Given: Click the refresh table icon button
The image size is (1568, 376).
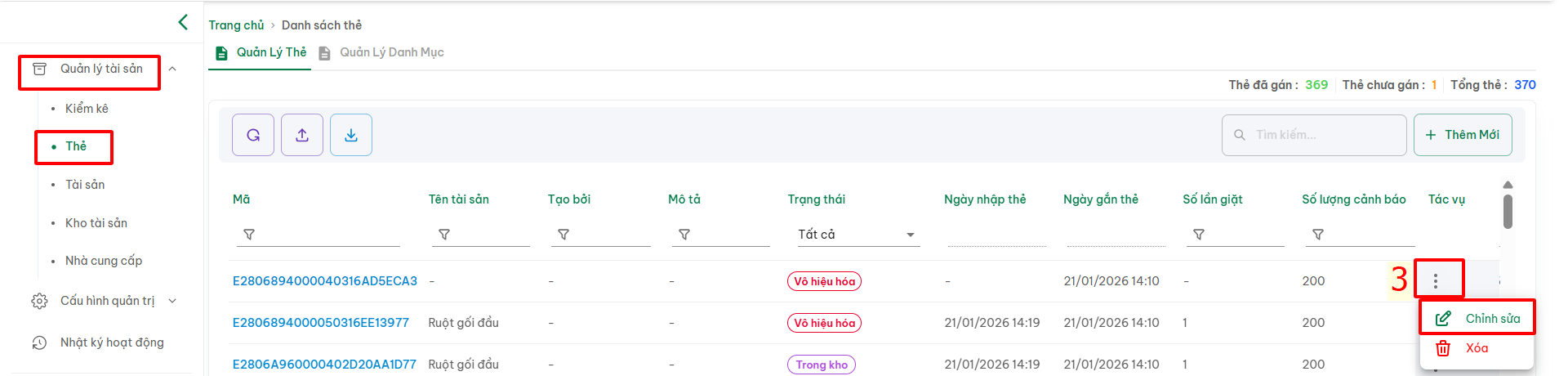Looking at the screenshot, I should (253, 135).
